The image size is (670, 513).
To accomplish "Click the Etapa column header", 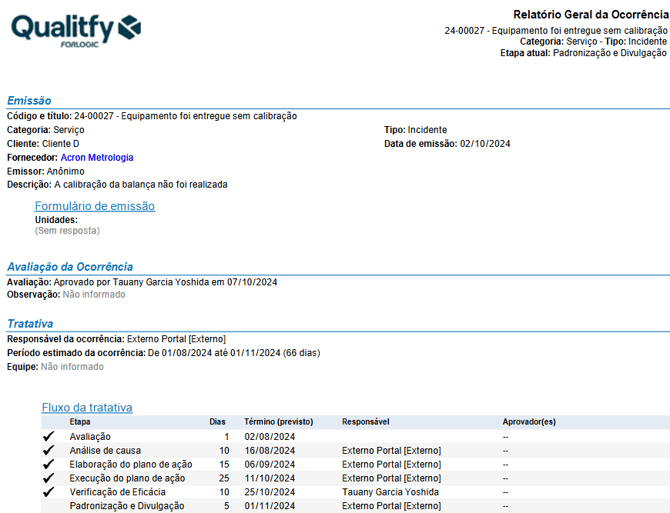I will click(x=80, y=422).
